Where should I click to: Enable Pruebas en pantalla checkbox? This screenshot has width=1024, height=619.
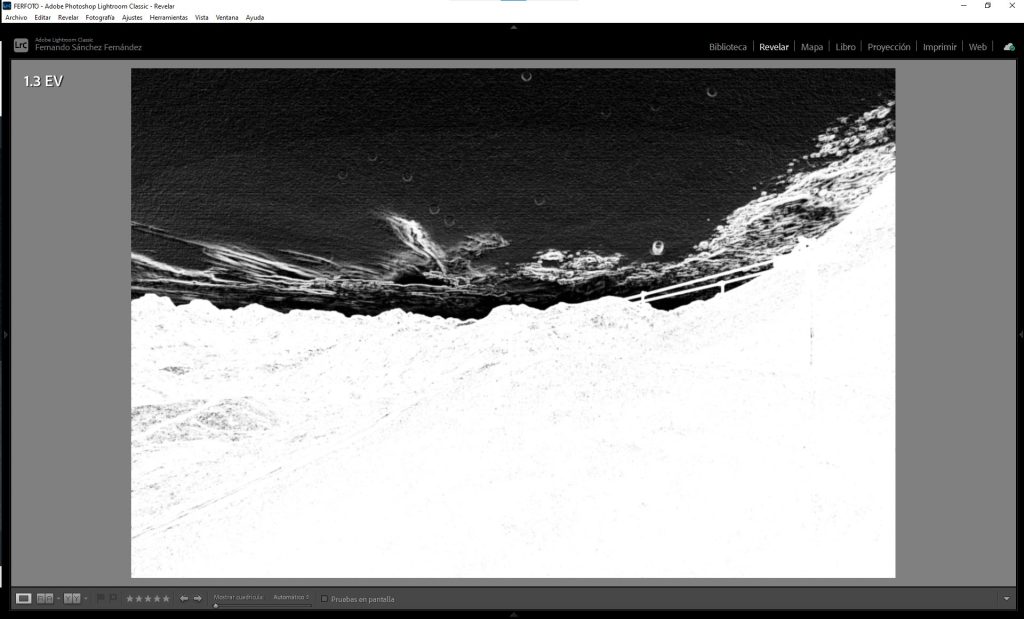click(324, 599)
